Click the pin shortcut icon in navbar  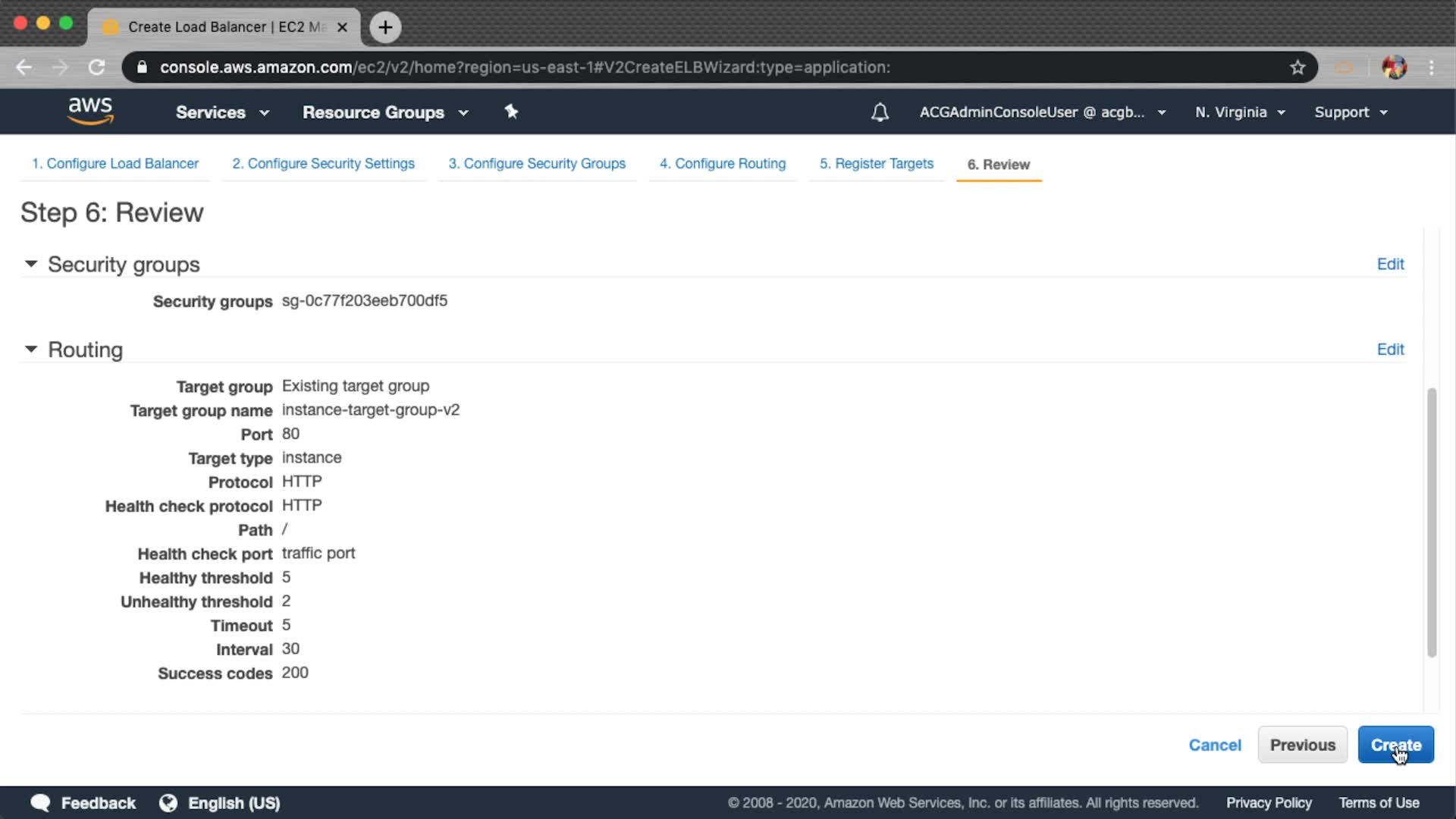click(511, 112)
